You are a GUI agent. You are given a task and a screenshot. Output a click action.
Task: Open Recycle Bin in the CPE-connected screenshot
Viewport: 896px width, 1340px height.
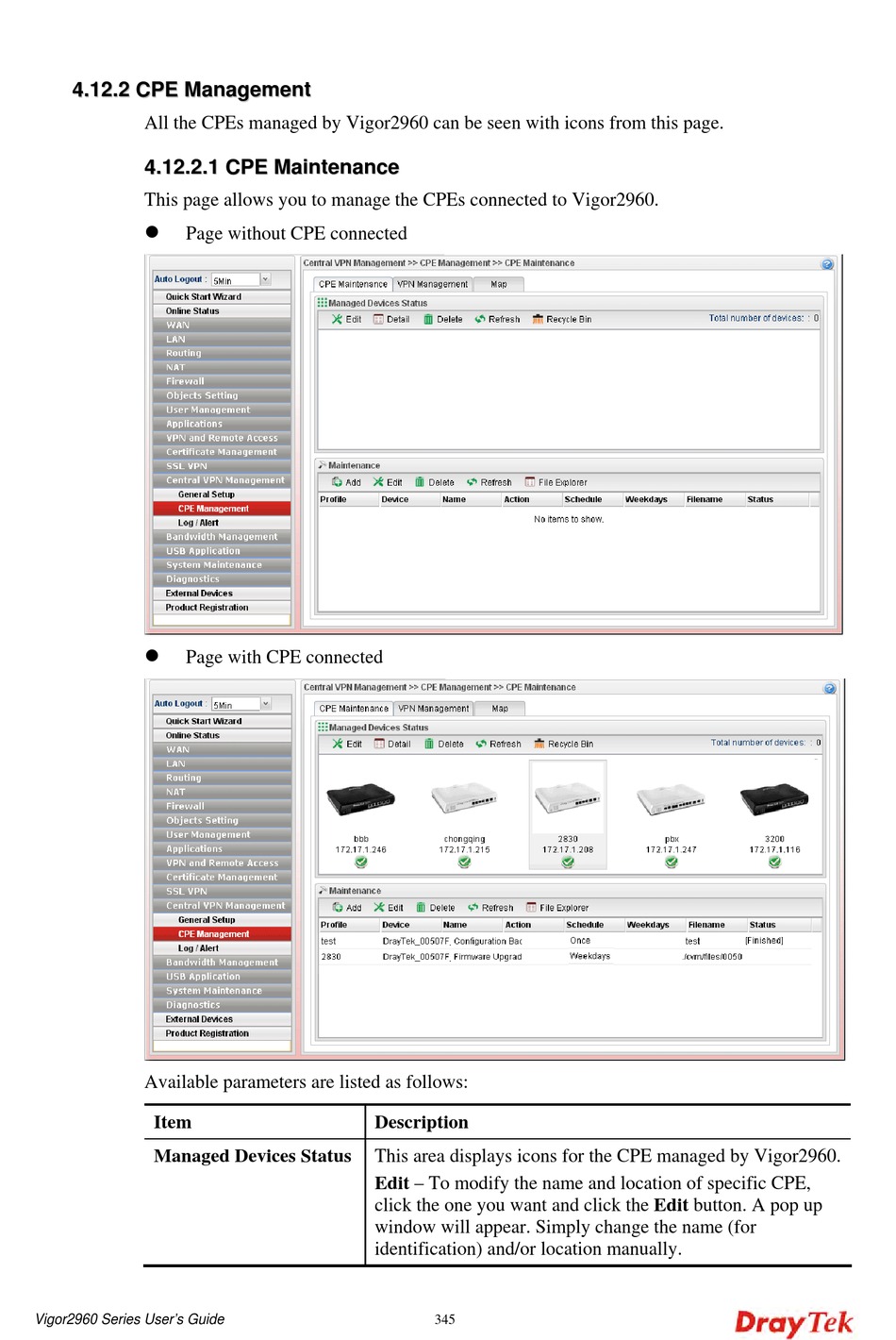564,744
